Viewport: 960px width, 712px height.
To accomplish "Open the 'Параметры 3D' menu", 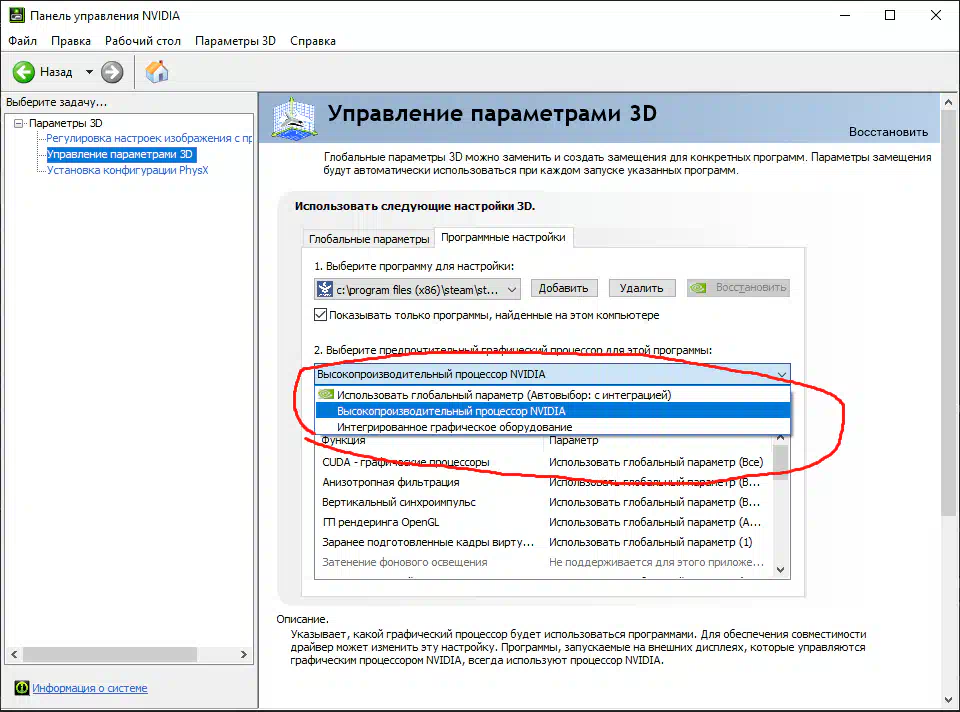I will (x=235, y=41).
